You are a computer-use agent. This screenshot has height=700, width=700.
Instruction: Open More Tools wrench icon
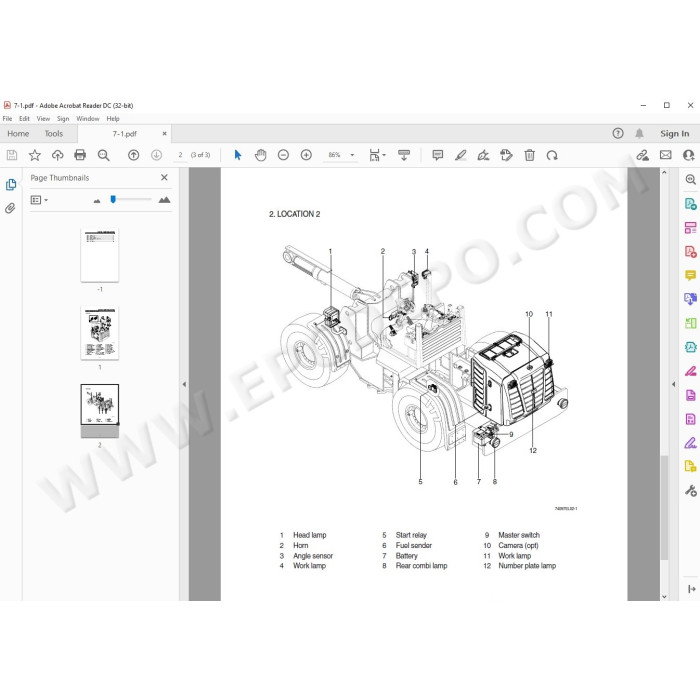(x=691, y=490)
